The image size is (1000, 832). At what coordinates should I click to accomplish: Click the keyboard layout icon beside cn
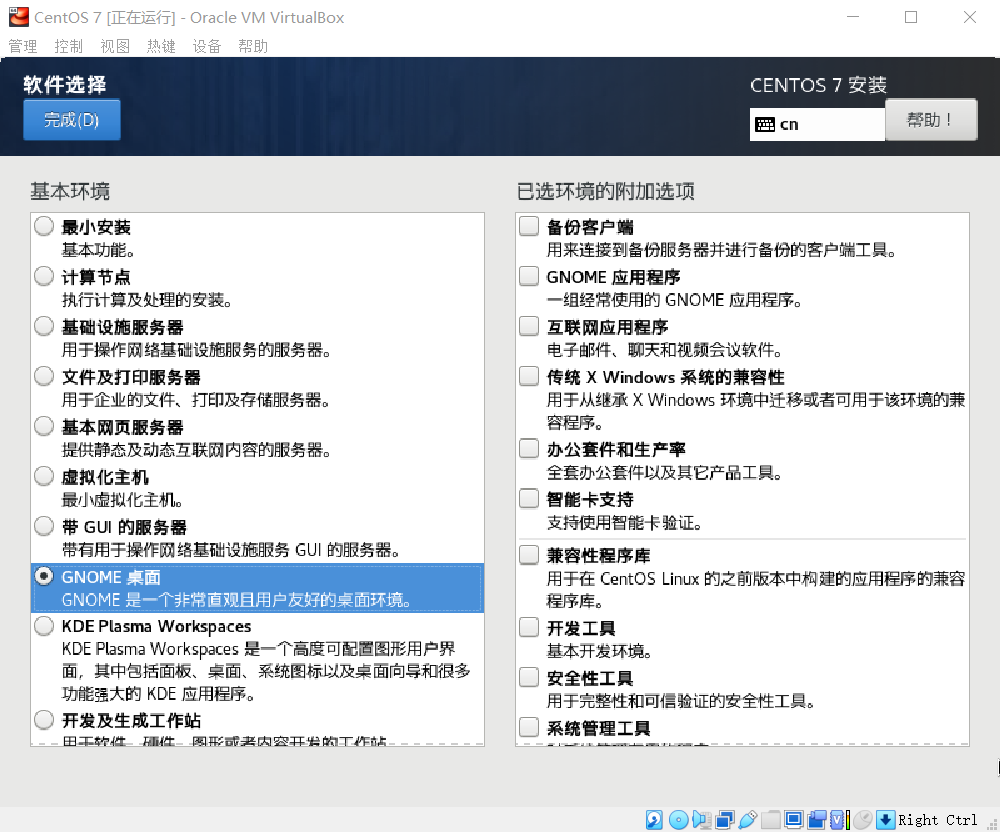click(765, 124)
